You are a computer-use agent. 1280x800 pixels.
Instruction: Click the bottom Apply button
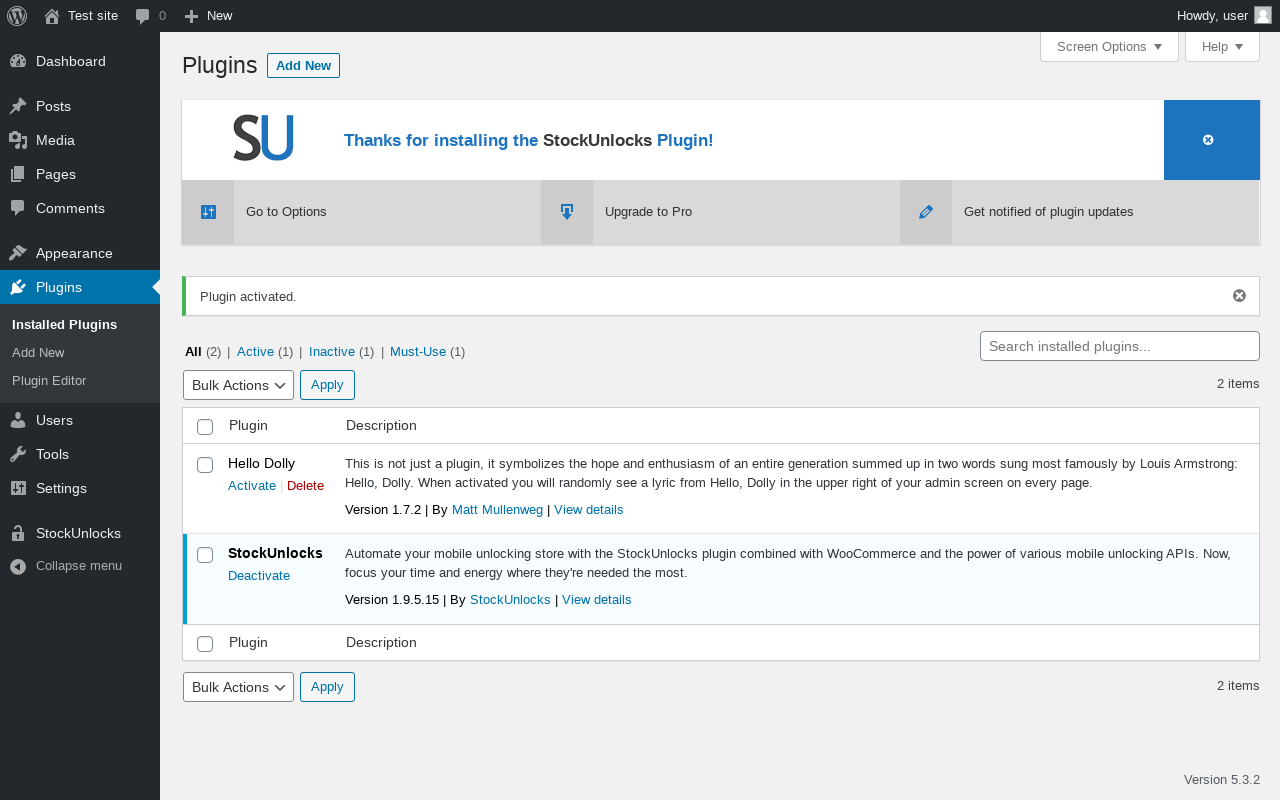[x=327, y=687]
